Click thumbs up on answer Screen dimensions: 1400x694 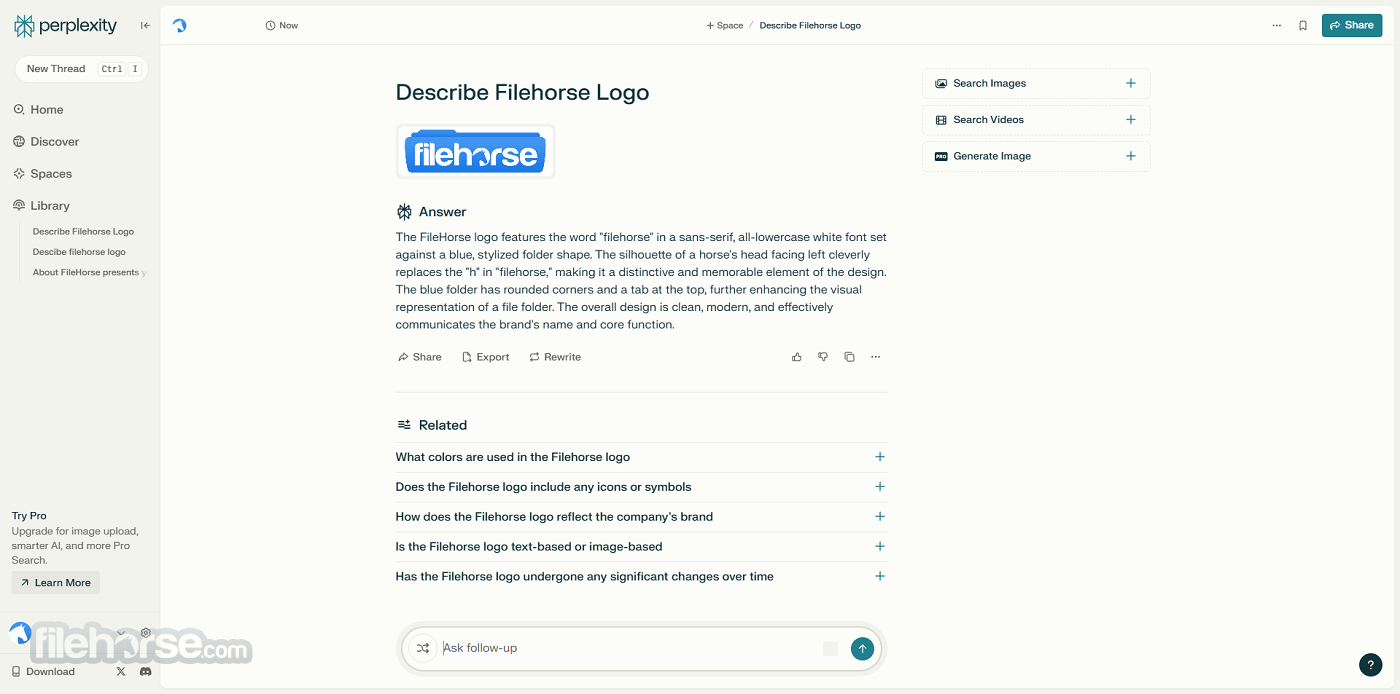(x=797, y=357)
